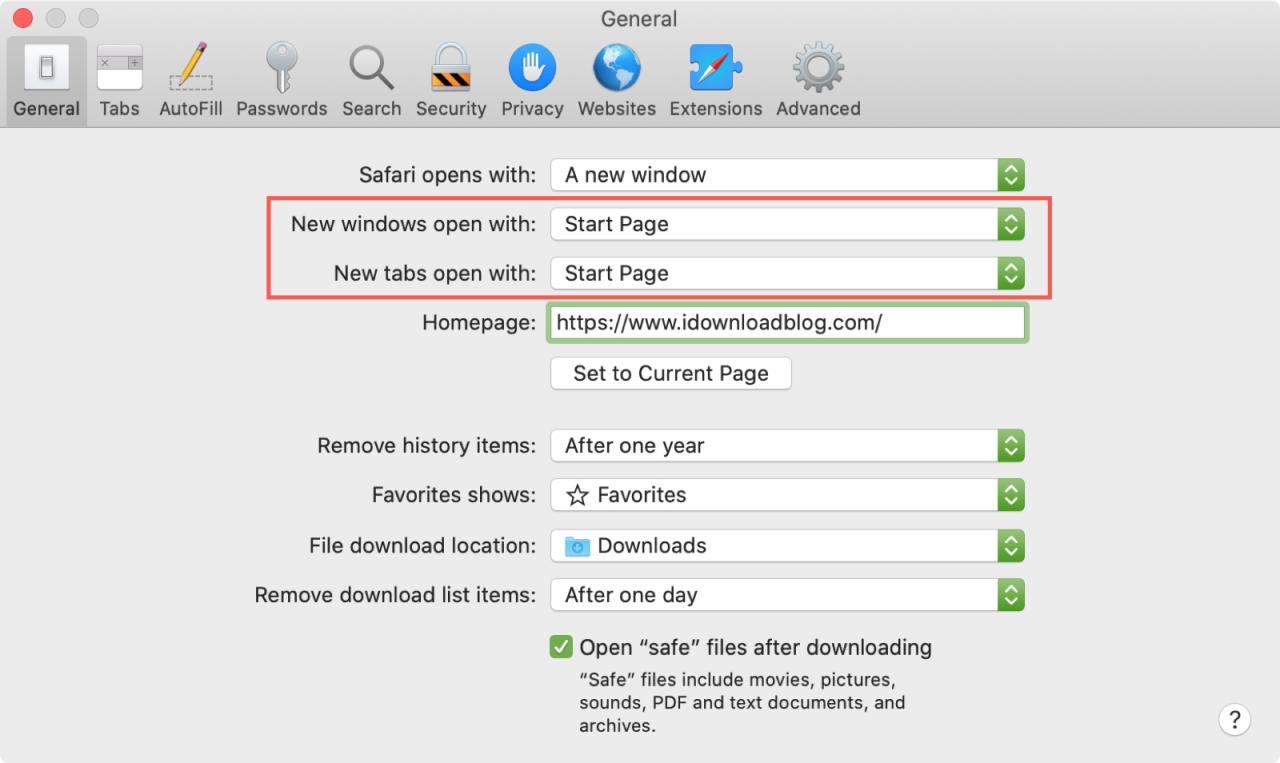Switch to the General tab
This screenshot has width=1280, height=763.
click(x=45, y=78)
